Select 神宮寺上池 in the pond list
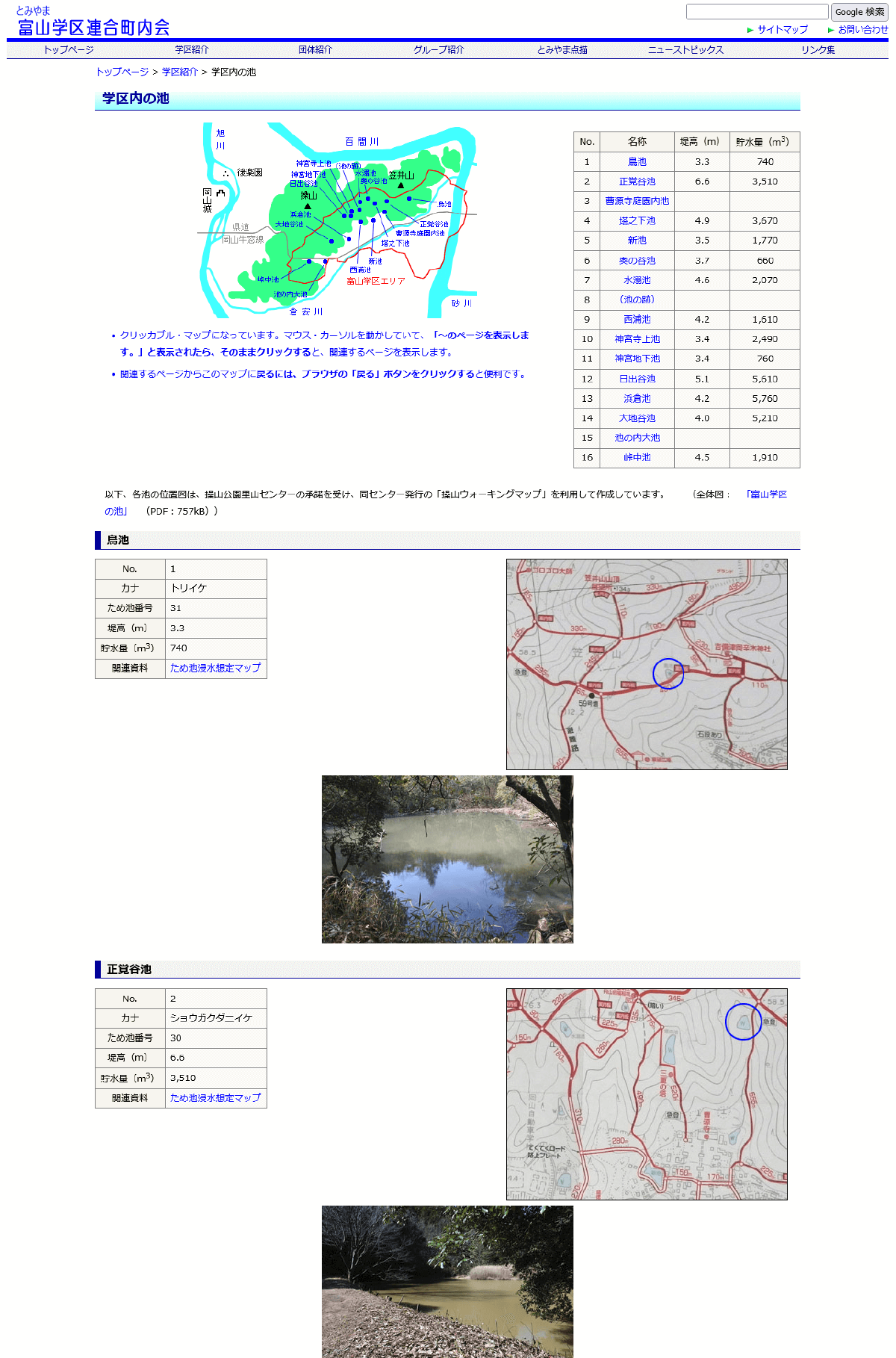Viewport: 896px width, 1358px height. point(637,339)
